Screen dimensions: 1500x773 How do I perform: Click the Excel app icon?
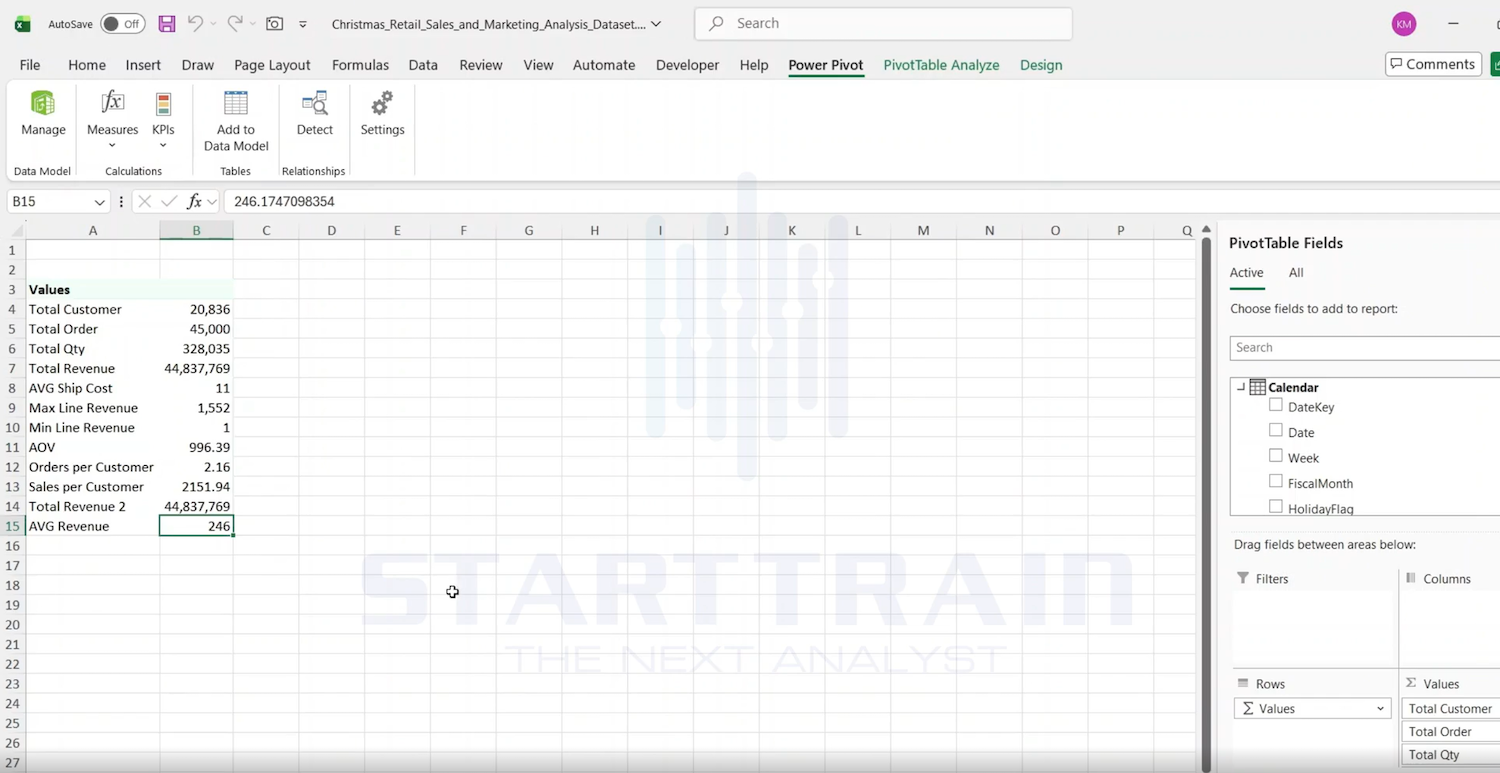[x=23, y=24]
